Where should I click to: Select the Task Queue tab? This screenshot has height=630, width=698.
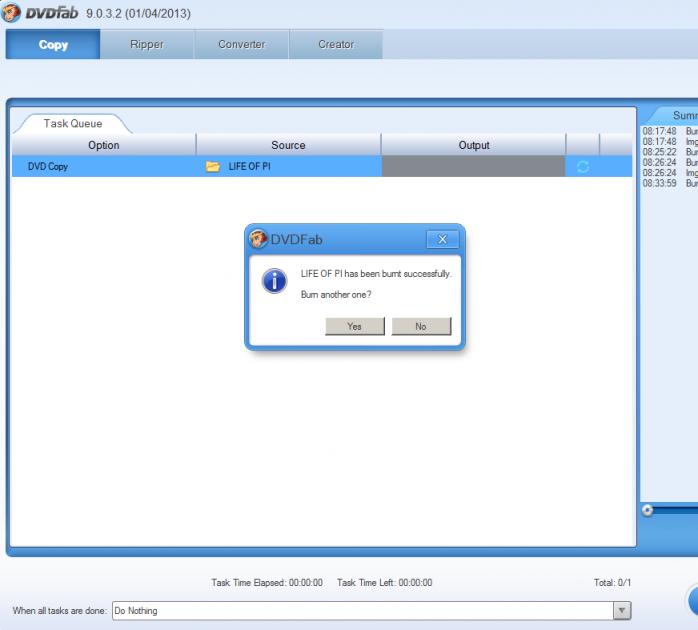[73, 123]
